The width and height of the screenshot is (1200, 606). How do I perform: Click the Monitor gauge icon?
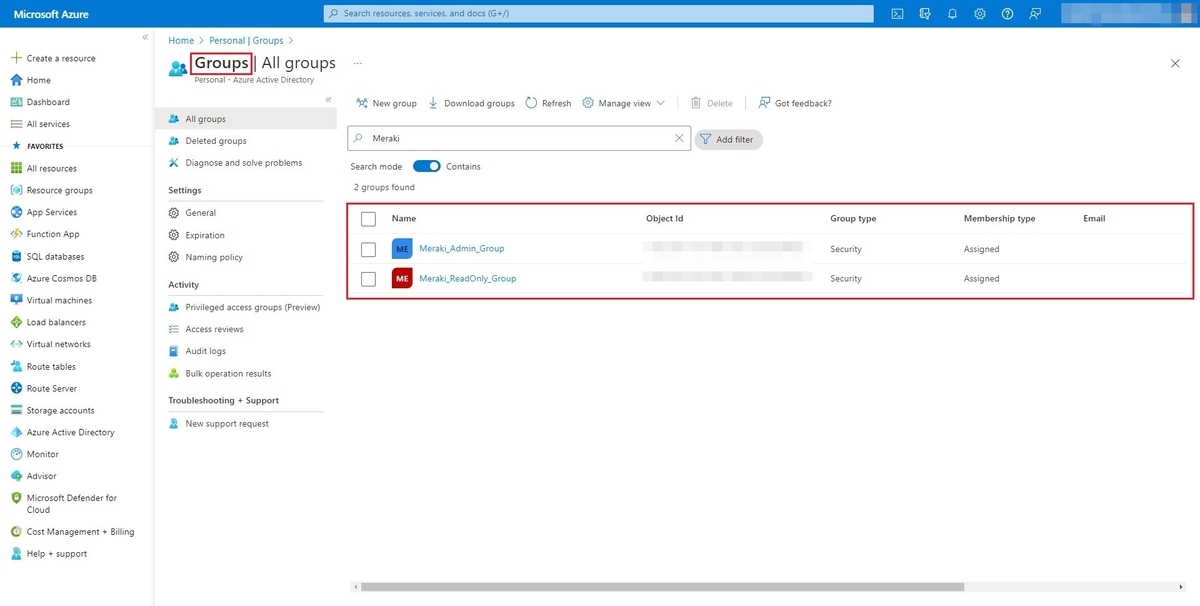point(16,454)
